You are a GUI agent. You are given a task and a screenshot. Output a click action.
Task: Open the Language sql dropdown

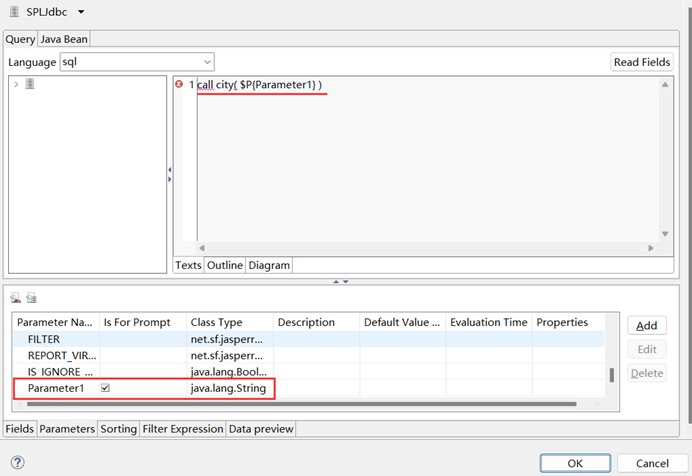tap(136, 62)
